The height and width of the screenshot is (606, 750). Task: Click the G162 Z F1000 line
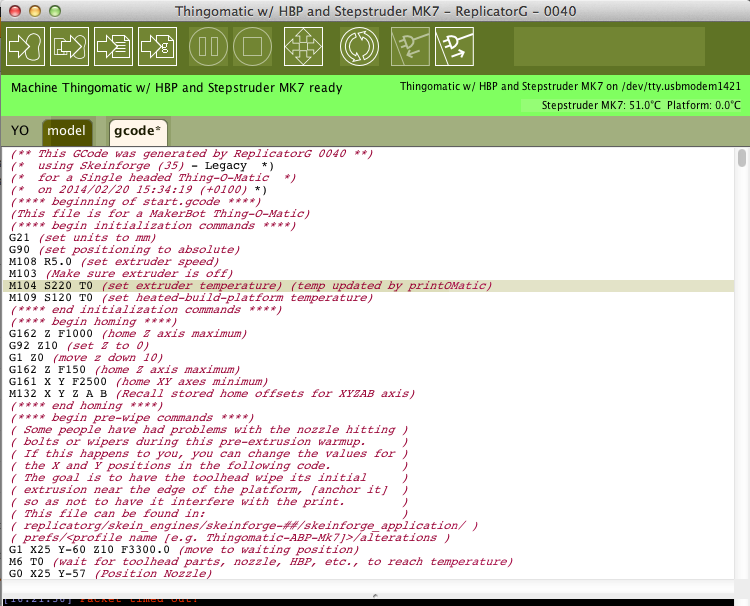[128, 334]
